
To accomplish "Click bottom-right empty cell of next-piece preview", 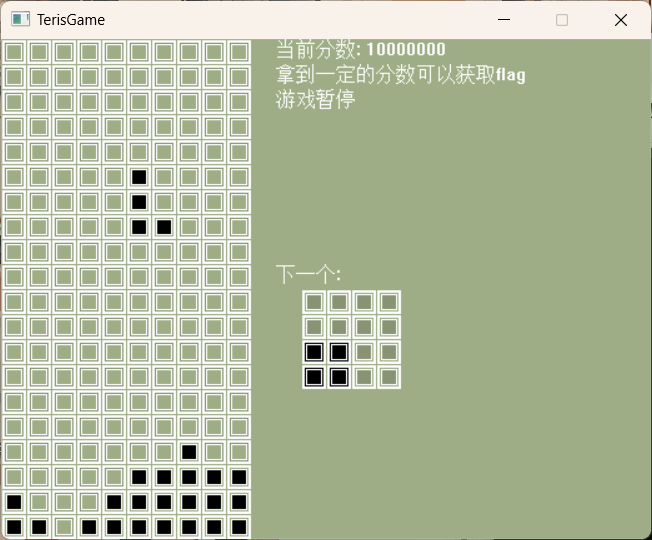I will 389,377.
